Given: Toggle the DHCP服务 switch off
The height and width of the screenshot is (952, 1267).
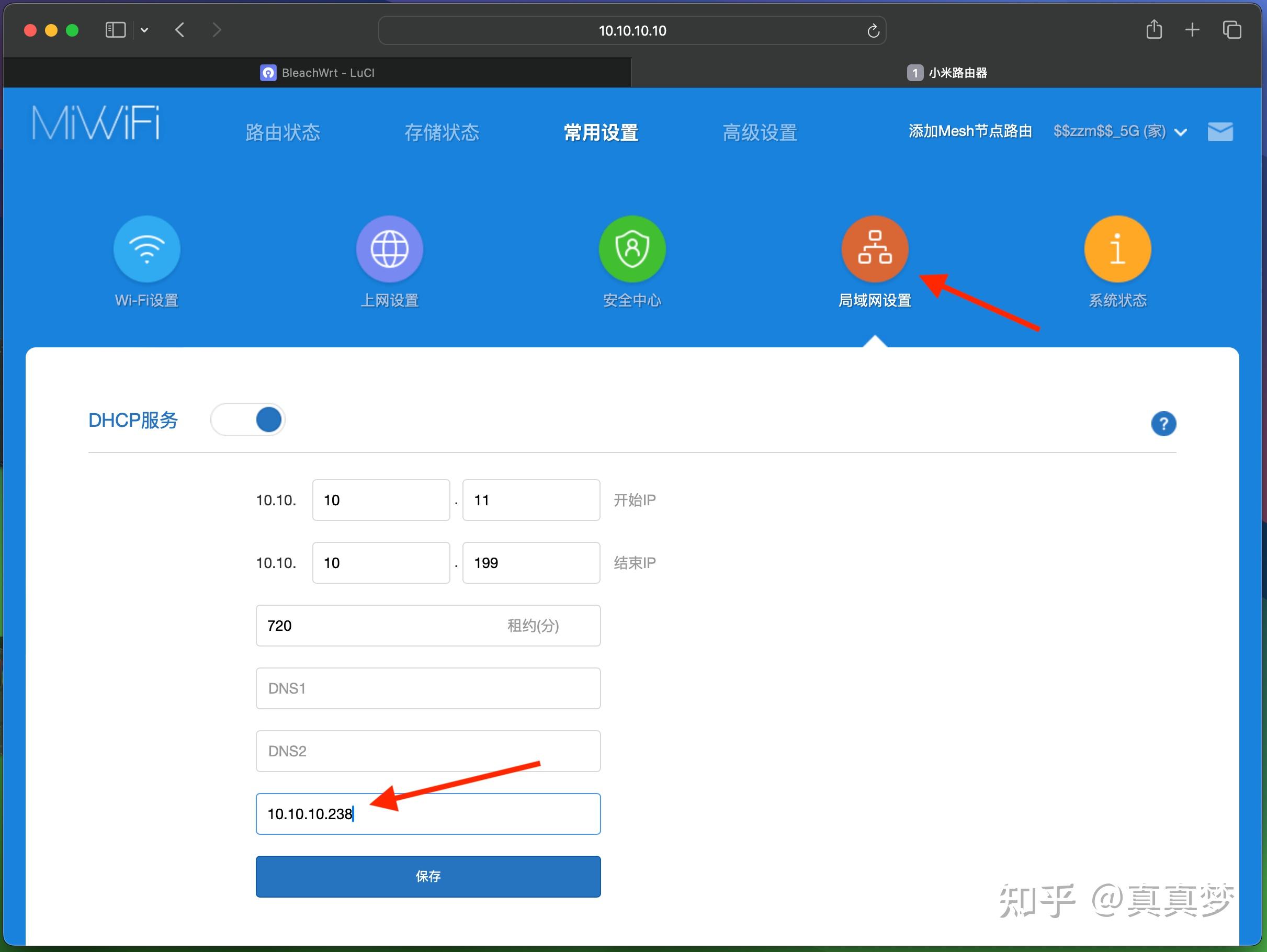Looking at the screenshot, I should (247, 420).
